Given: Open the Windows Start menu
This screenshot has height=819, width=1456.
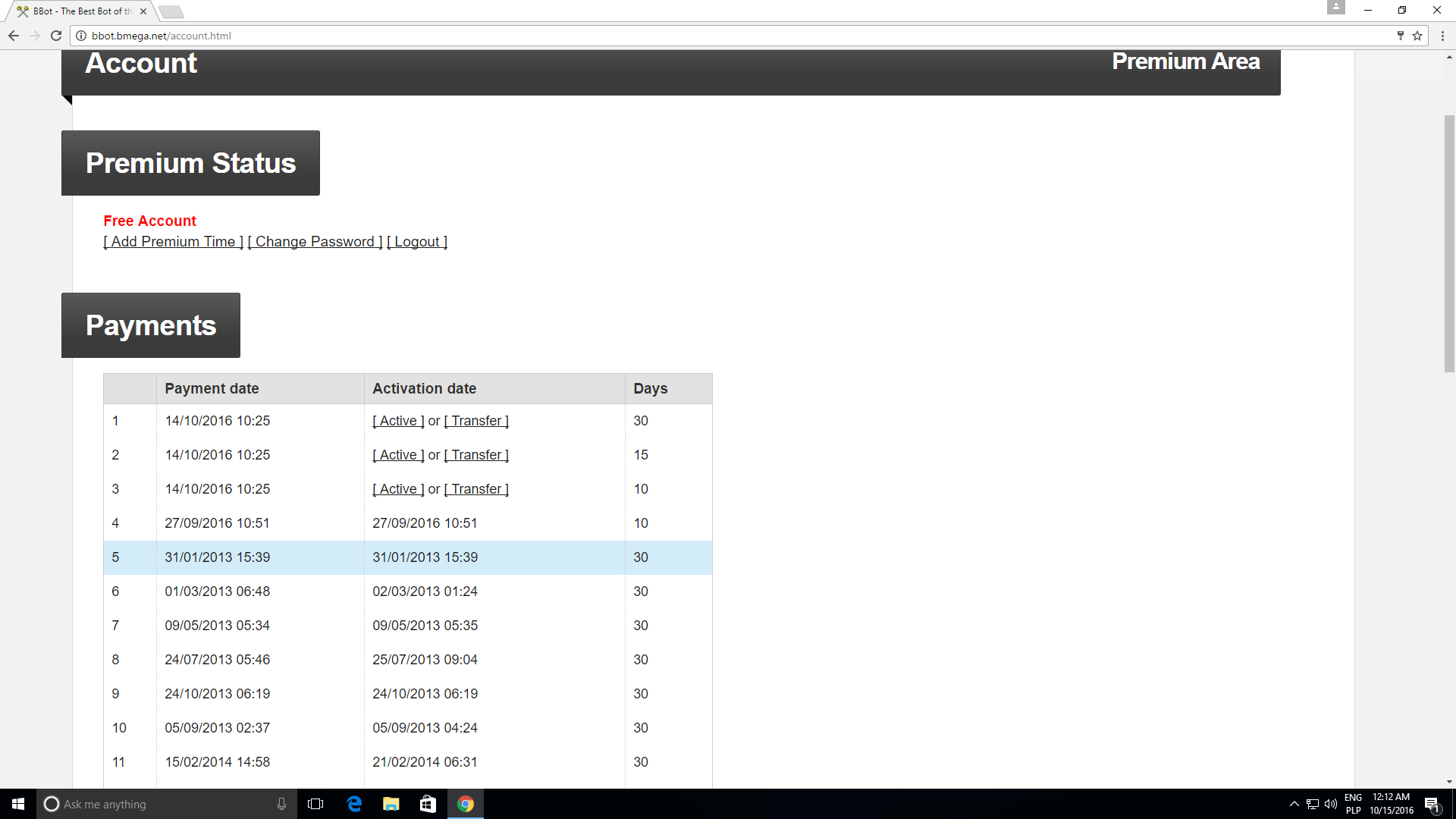Looking at the screenshot, I should point(18,804).
